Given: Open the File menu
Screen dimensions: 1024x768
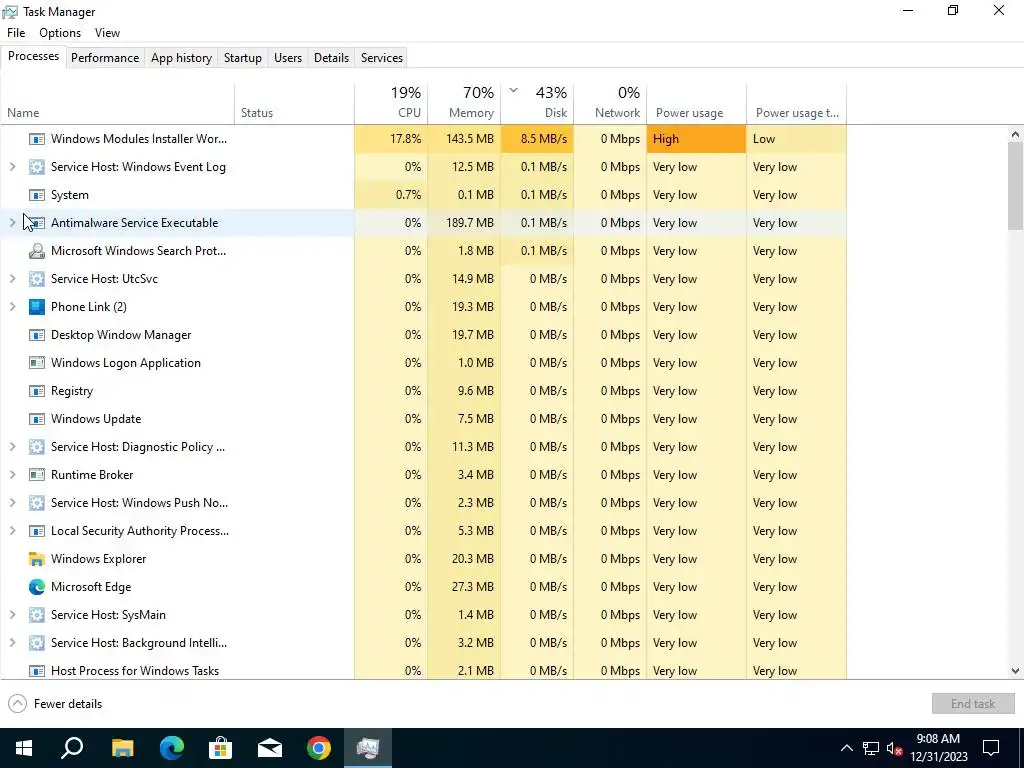Looking at the screenshot, I should 16,33.
